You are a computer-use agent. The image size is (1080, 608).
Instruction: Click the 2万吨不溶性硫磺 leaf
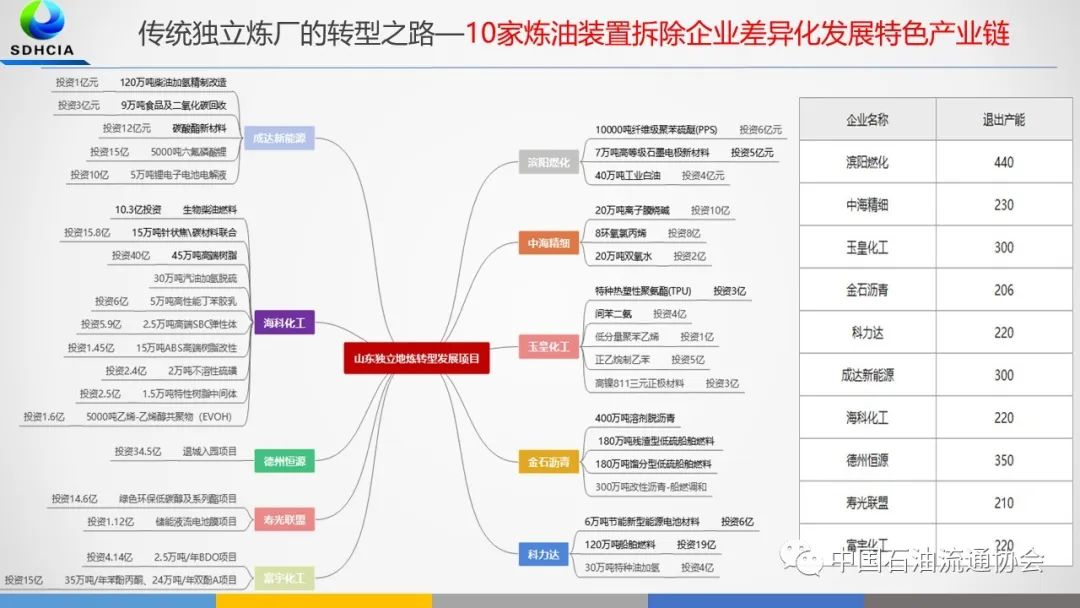point(202,370)
